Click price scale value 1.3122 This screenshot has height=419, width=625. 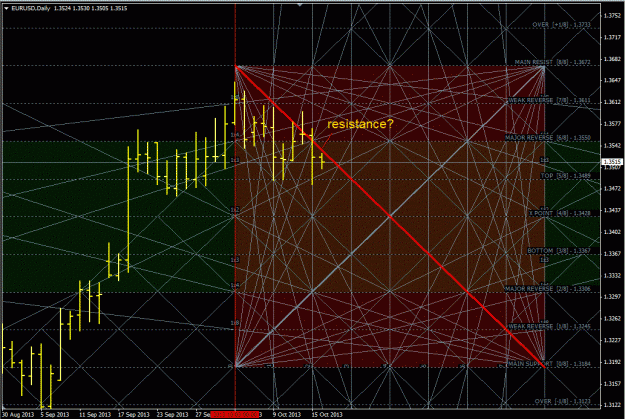click(x=612, y=405)
